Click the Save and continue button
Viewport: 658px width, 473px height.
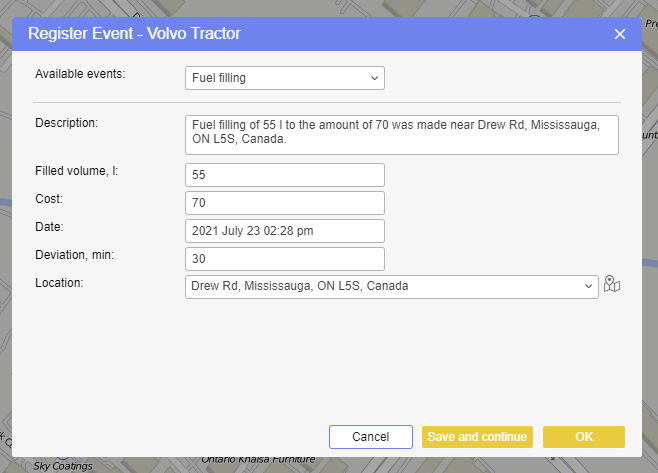477,437
